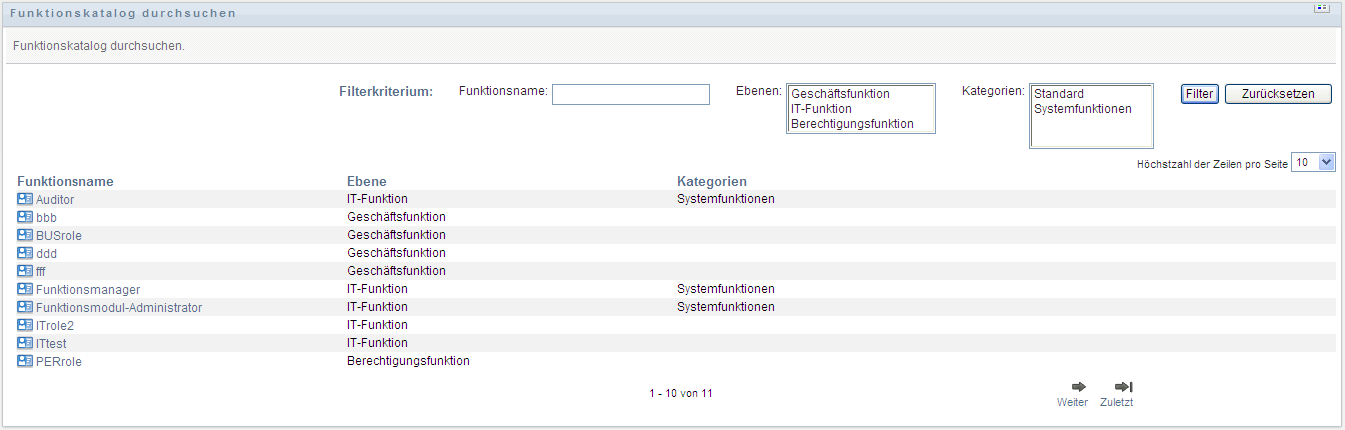1345x430 pixels.
Task: Choose Systemfunktionen in the Kategorien list
Action: point(1082,109)
